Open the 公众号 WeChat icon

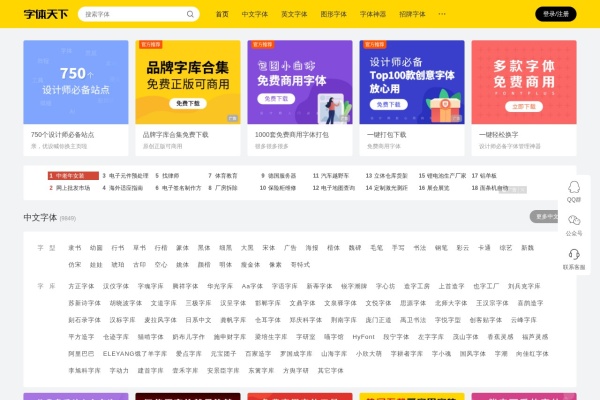click(x=574, y=220)
